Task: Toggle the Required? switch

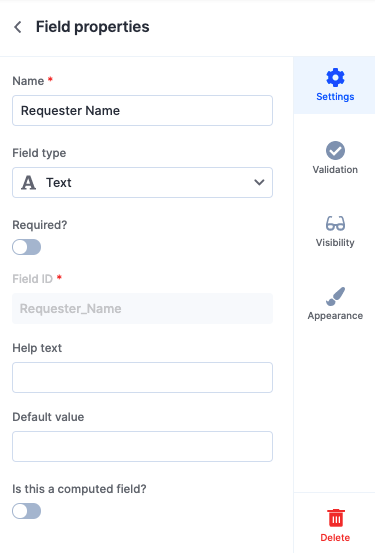Action: (x=26, y=247)
